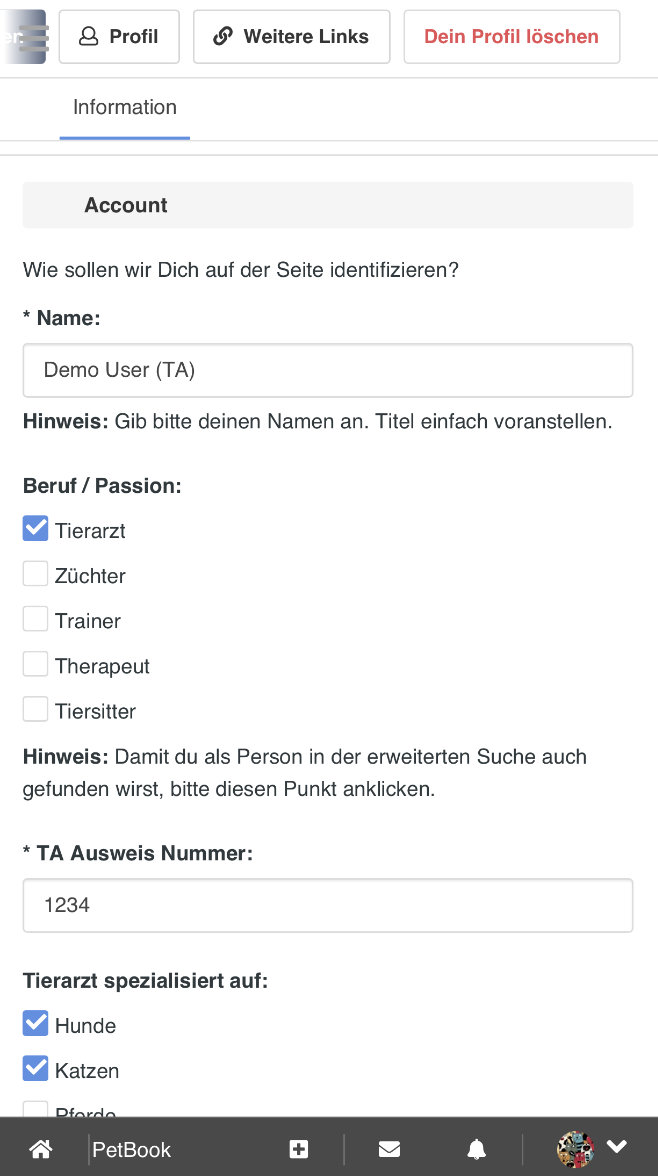Open the hamburger menu icon
This screenshot has width=658, height=1176.
pos(33,37)
